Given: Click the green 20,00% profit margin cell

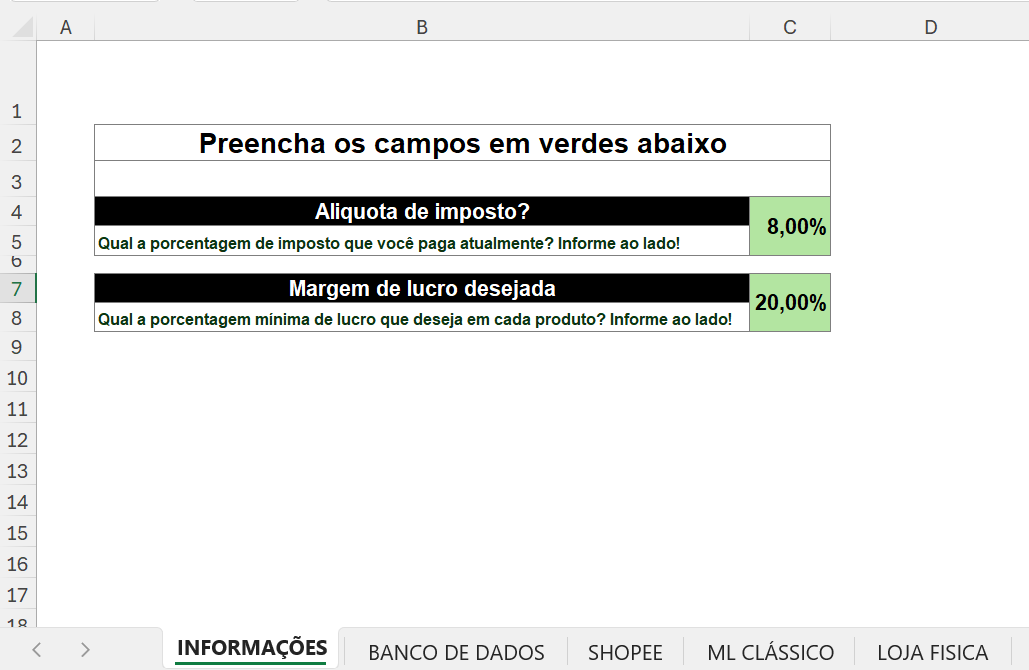Looking at the screenshot, I should click(x=789, y=302).
